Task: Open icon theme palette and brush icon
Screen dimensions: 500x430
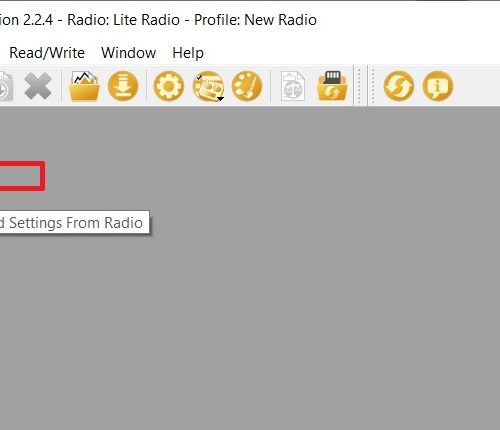Action: coord(247,86)
